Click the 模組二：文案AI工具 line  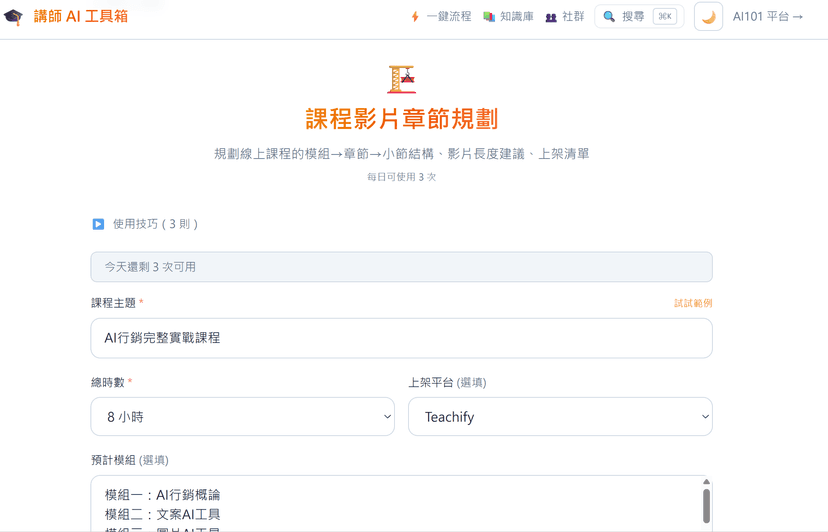[x=163, y=515]
